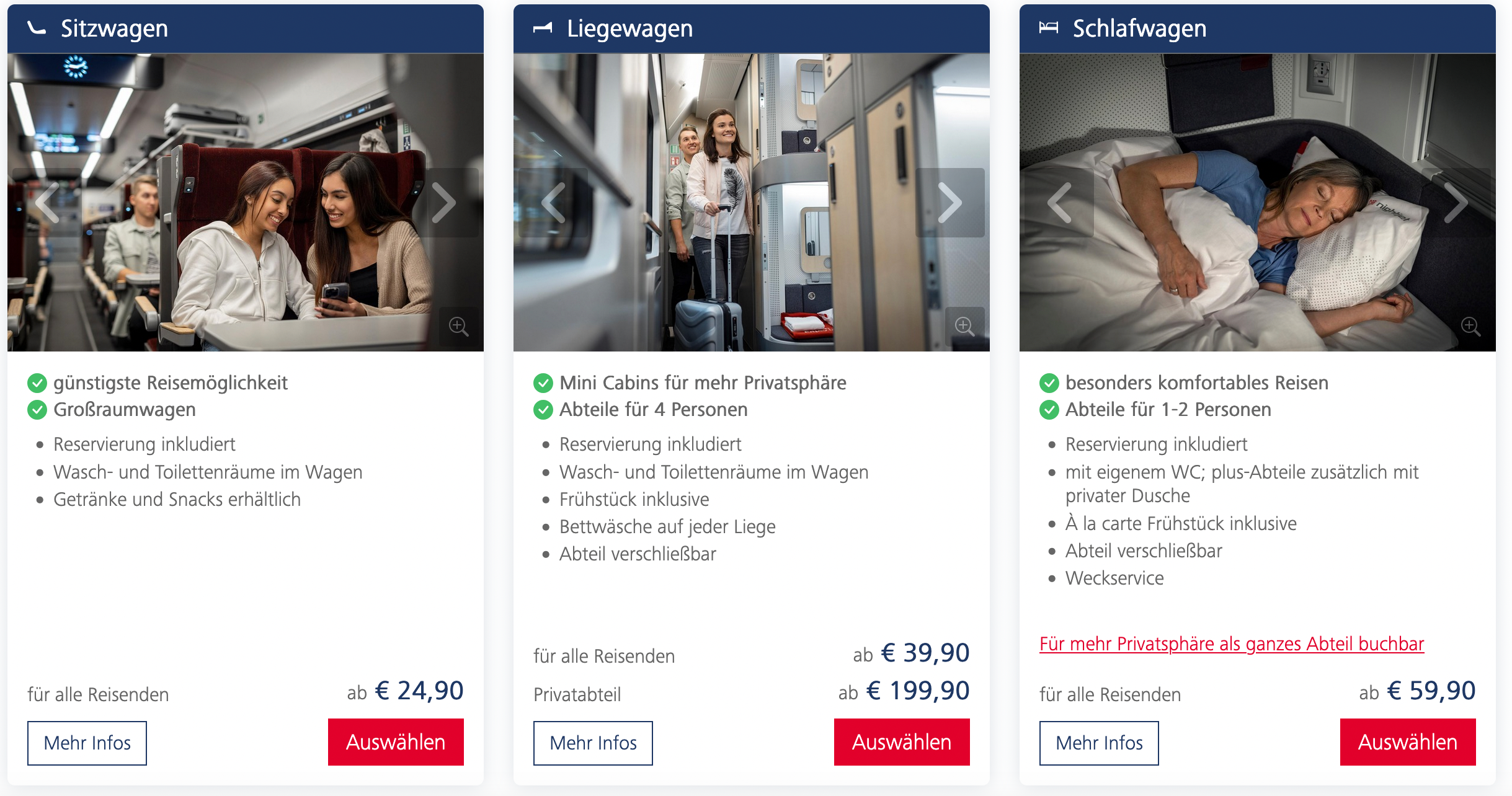This screenshot has height=796, width=1512.
Task: Click the green checkmark for günstigste Reisemöglichkeit
Action: 37,383
